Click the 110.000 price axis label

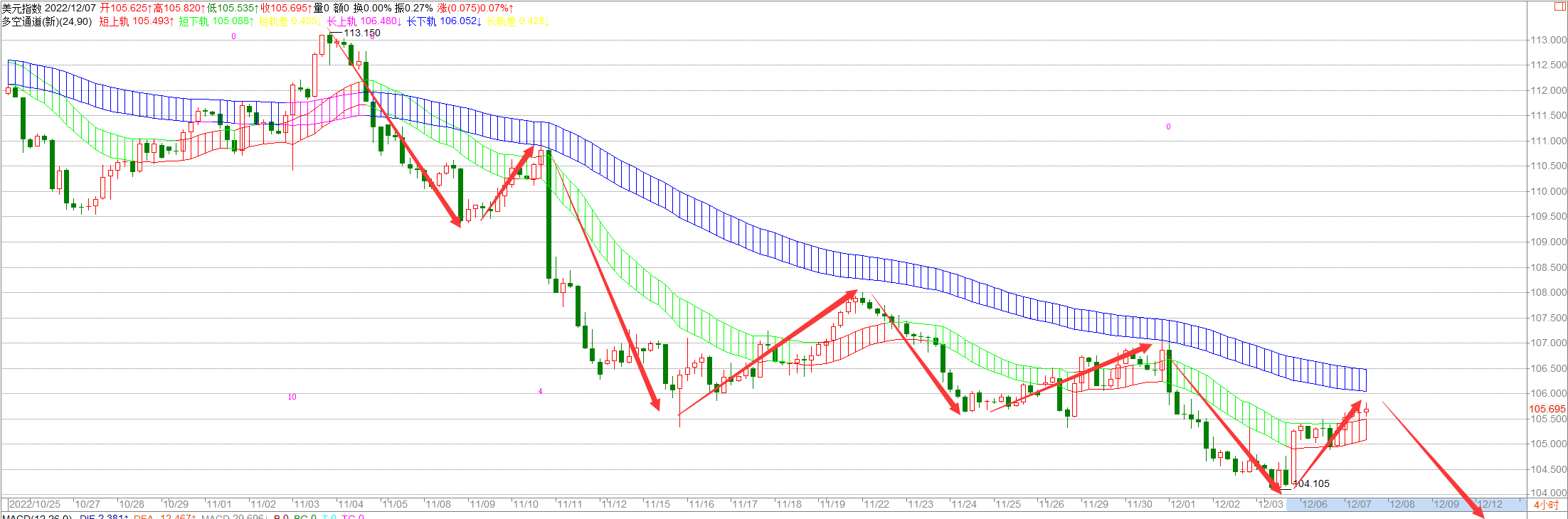(1548, 191)
